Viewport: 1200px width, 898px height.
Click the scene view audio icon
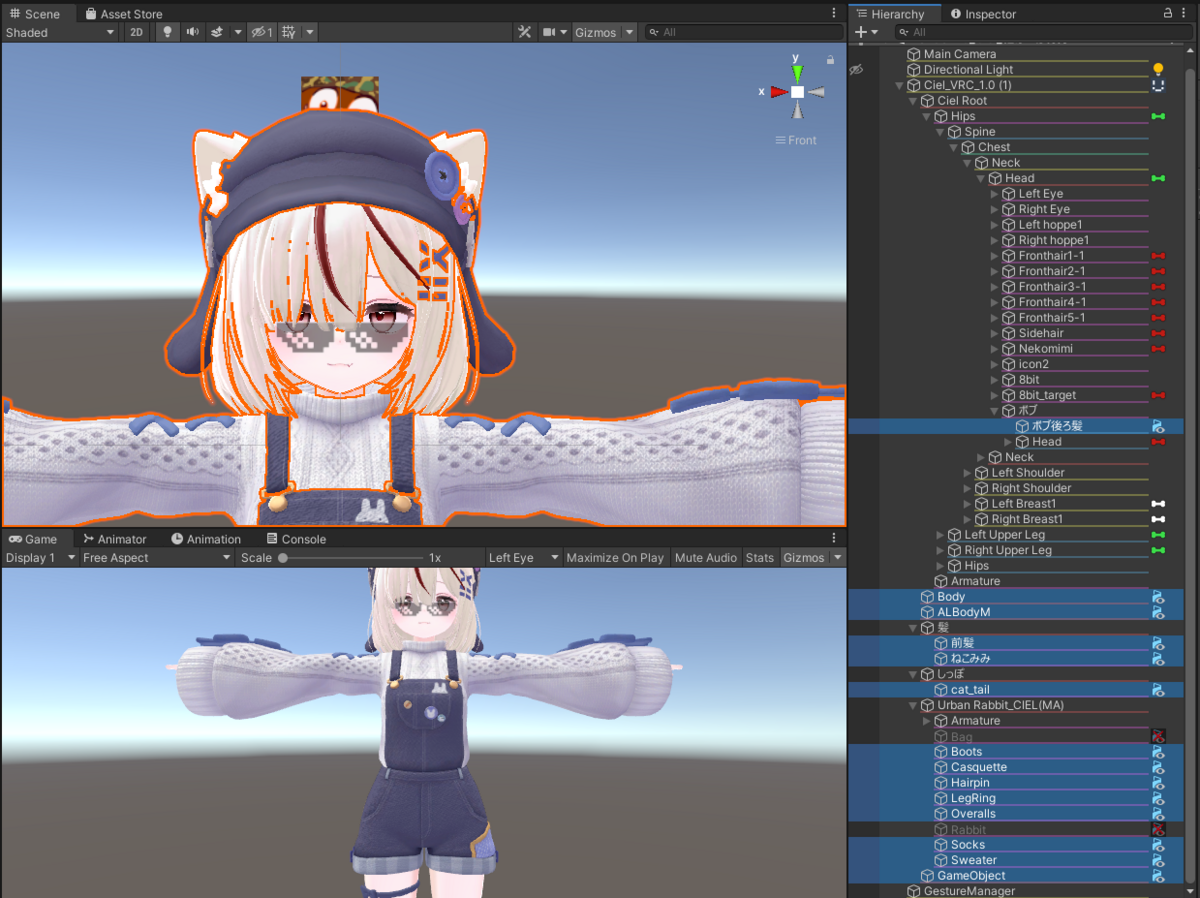190,32
